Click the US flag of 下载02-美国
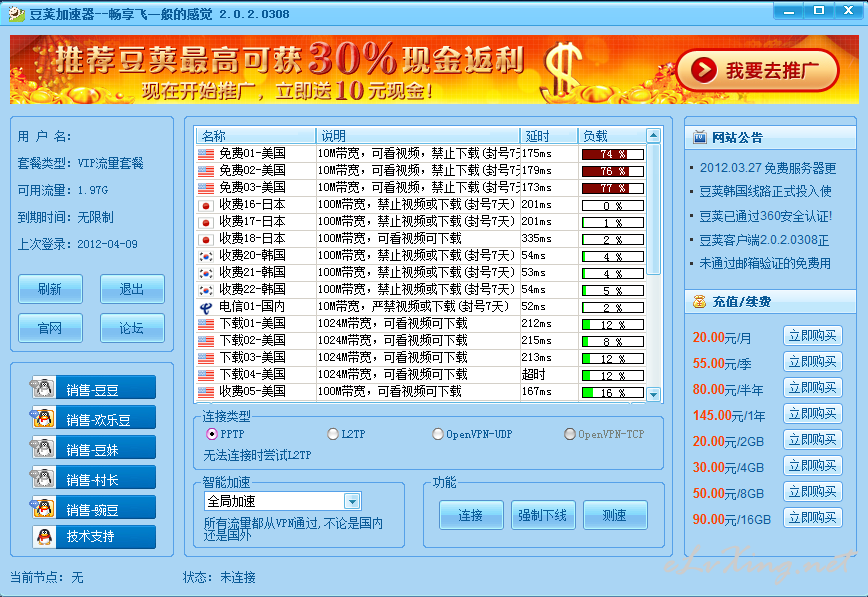The image size is (868, 597). click(x=206, y=342)
